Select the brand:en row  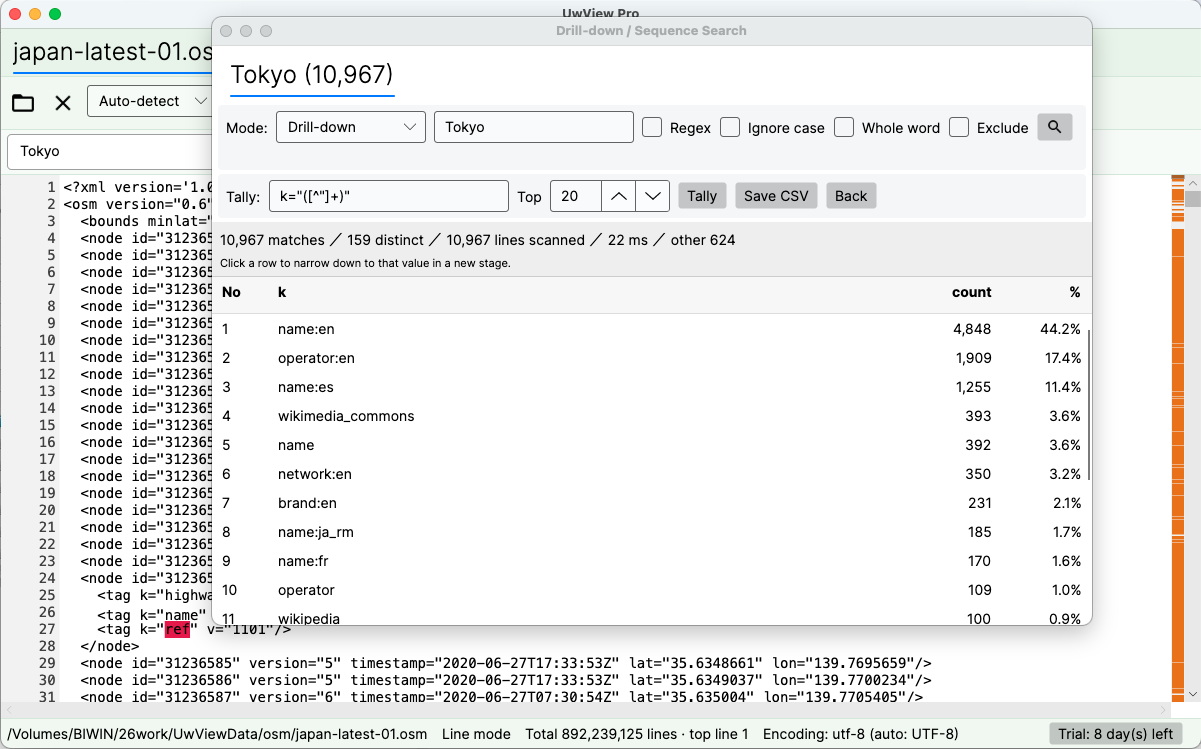(x=651, y=503)
